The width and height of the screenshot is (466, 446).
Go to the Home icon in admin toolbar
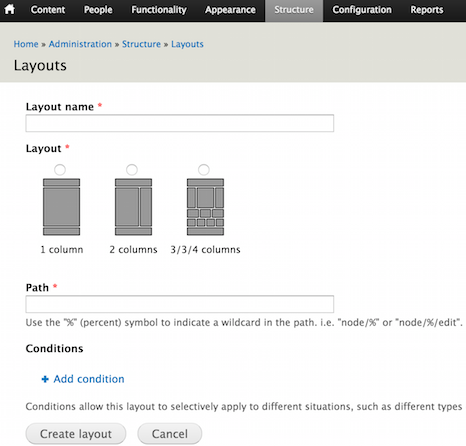click(x=10, y=9)
